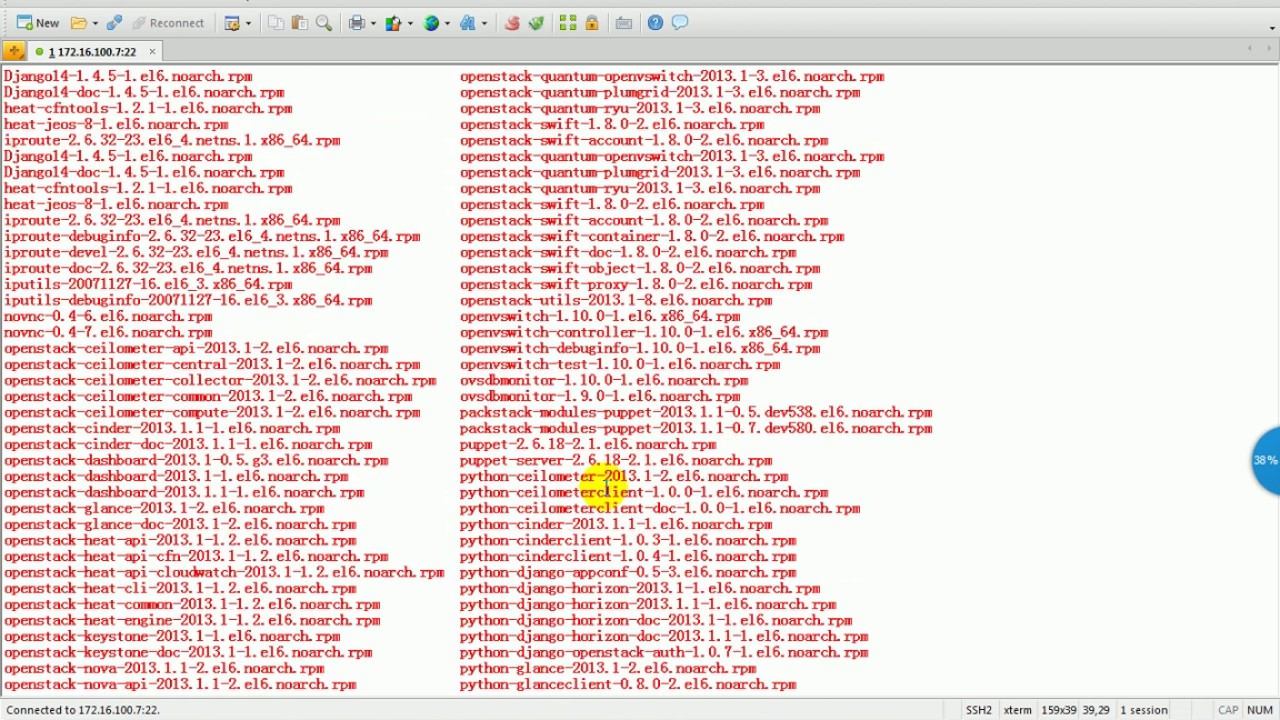Click novnc-0.4-7.el6.noarch.rpm
1280x720 pixels.
coord(108,332)
